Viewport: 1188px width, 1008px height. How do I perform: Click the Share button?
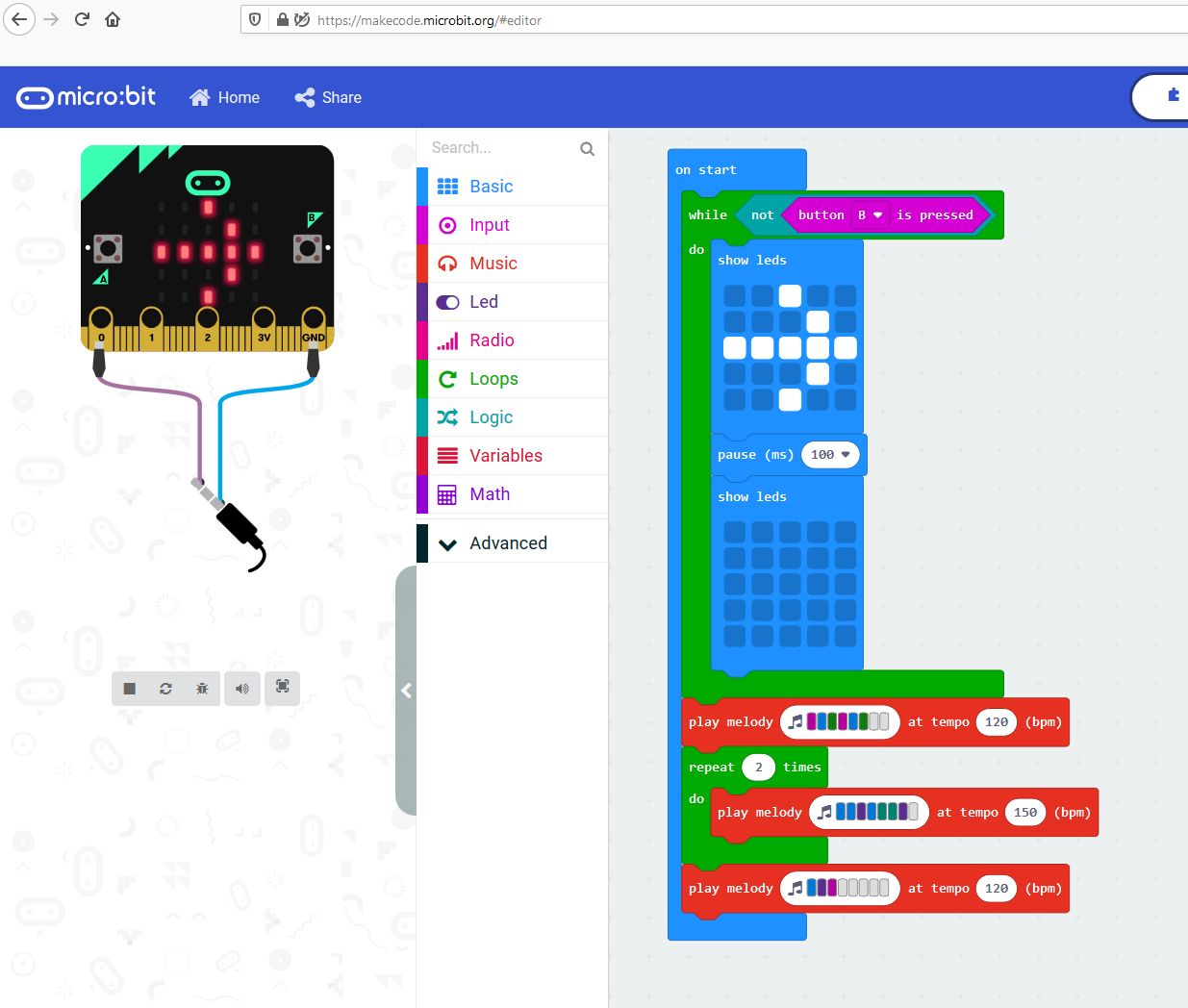(x=329, y=97)
